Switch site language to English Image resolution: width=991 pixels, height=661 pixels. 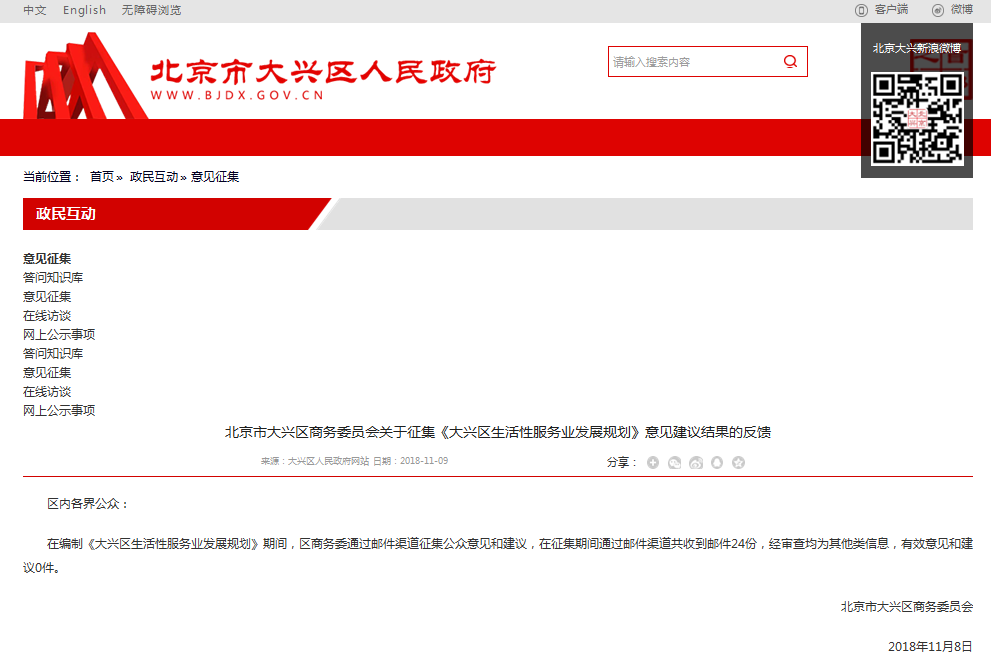pos(84,10)
